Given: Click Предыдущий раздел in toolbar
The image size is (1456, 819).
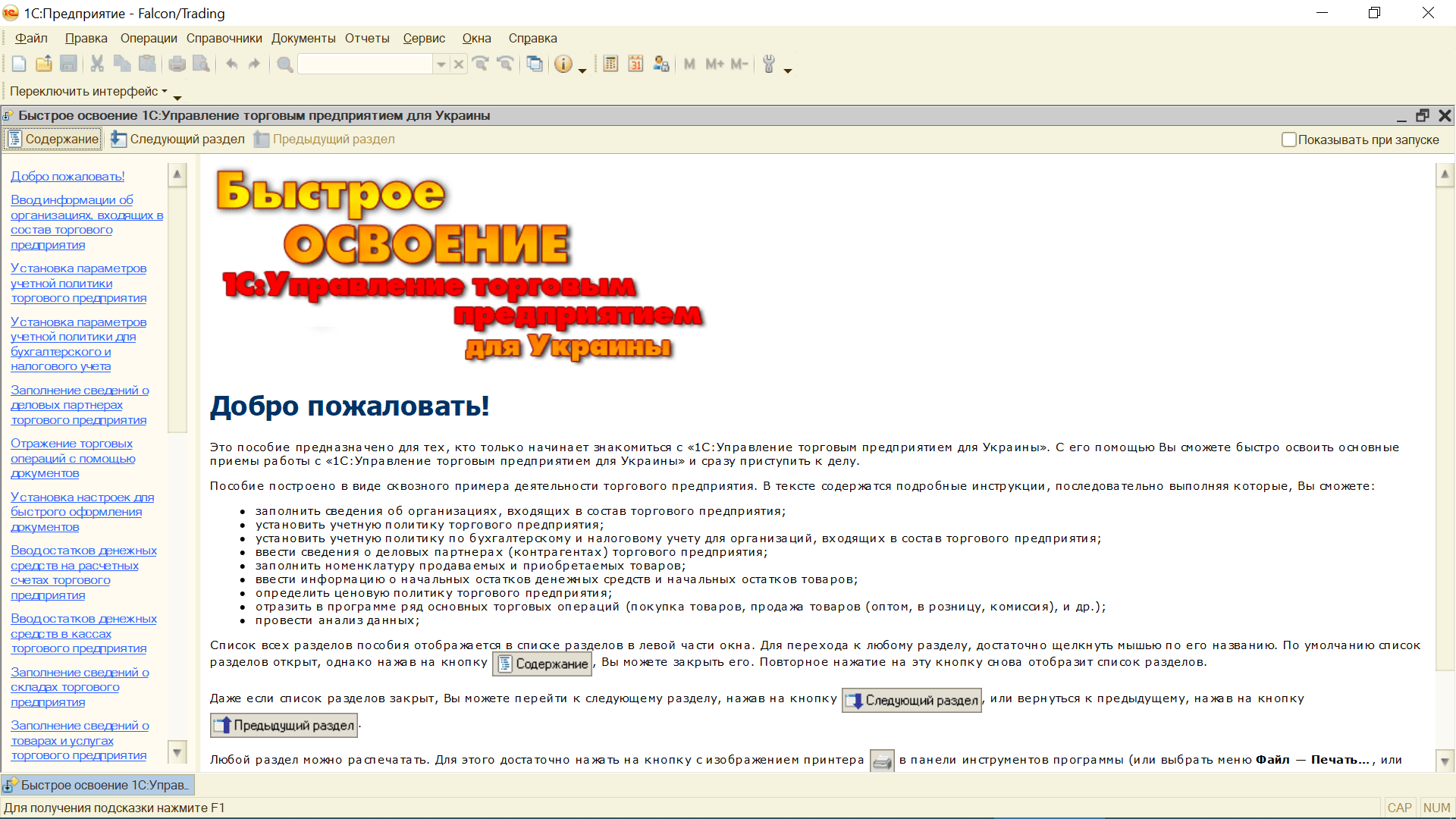Looking at the screenshot, I should pyautogui.click(x=324, y=139).
